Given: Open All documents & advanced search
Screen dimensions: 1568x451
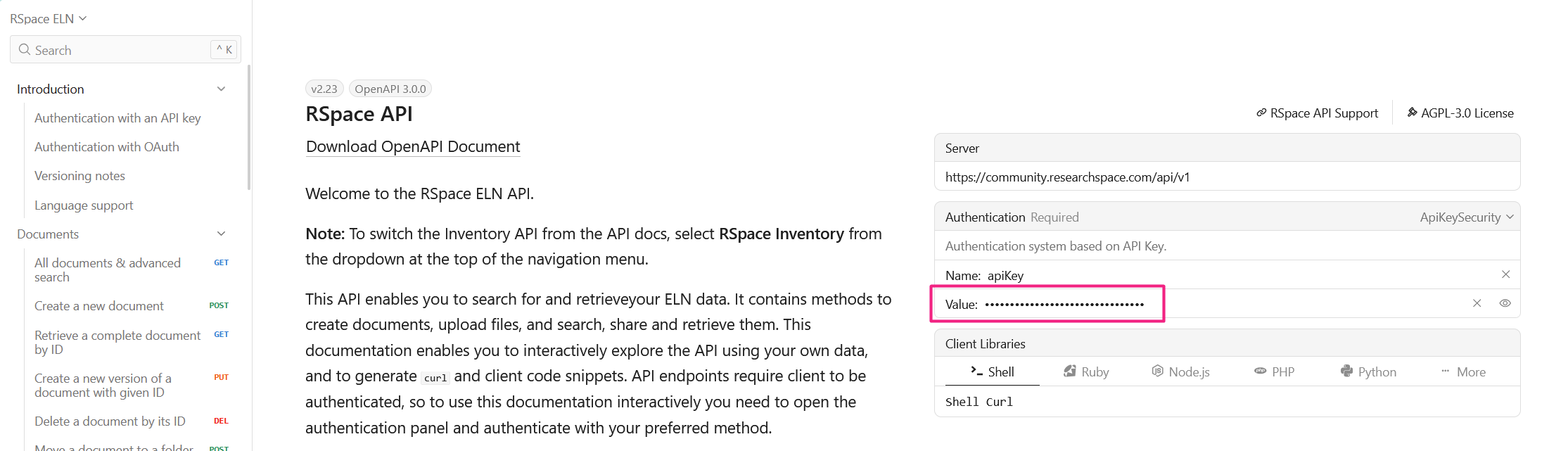Looking at the screenshot, I should point(108,270).
